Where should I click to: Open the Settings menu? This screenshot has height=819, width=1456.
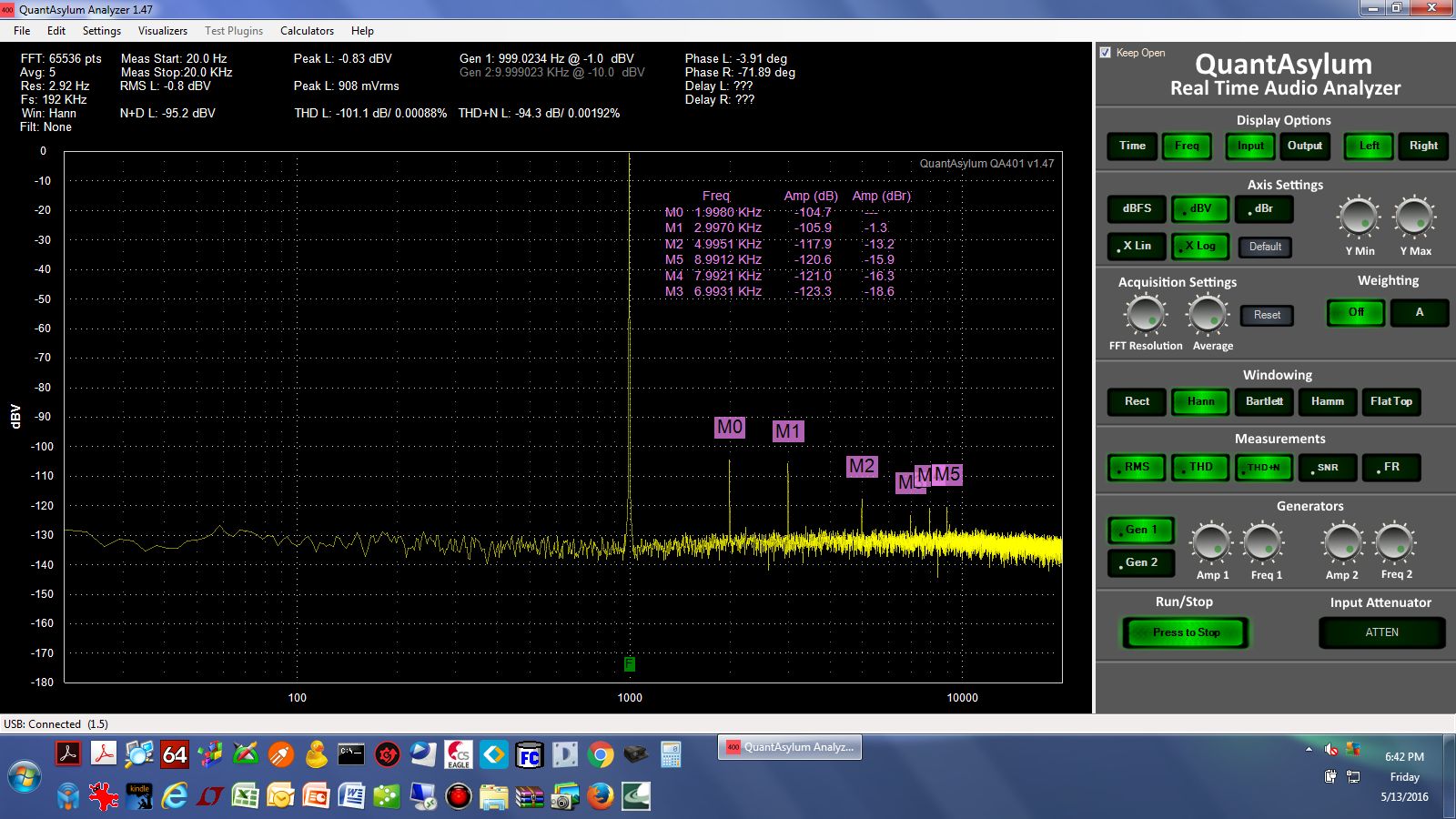click(x=102, y=30)
